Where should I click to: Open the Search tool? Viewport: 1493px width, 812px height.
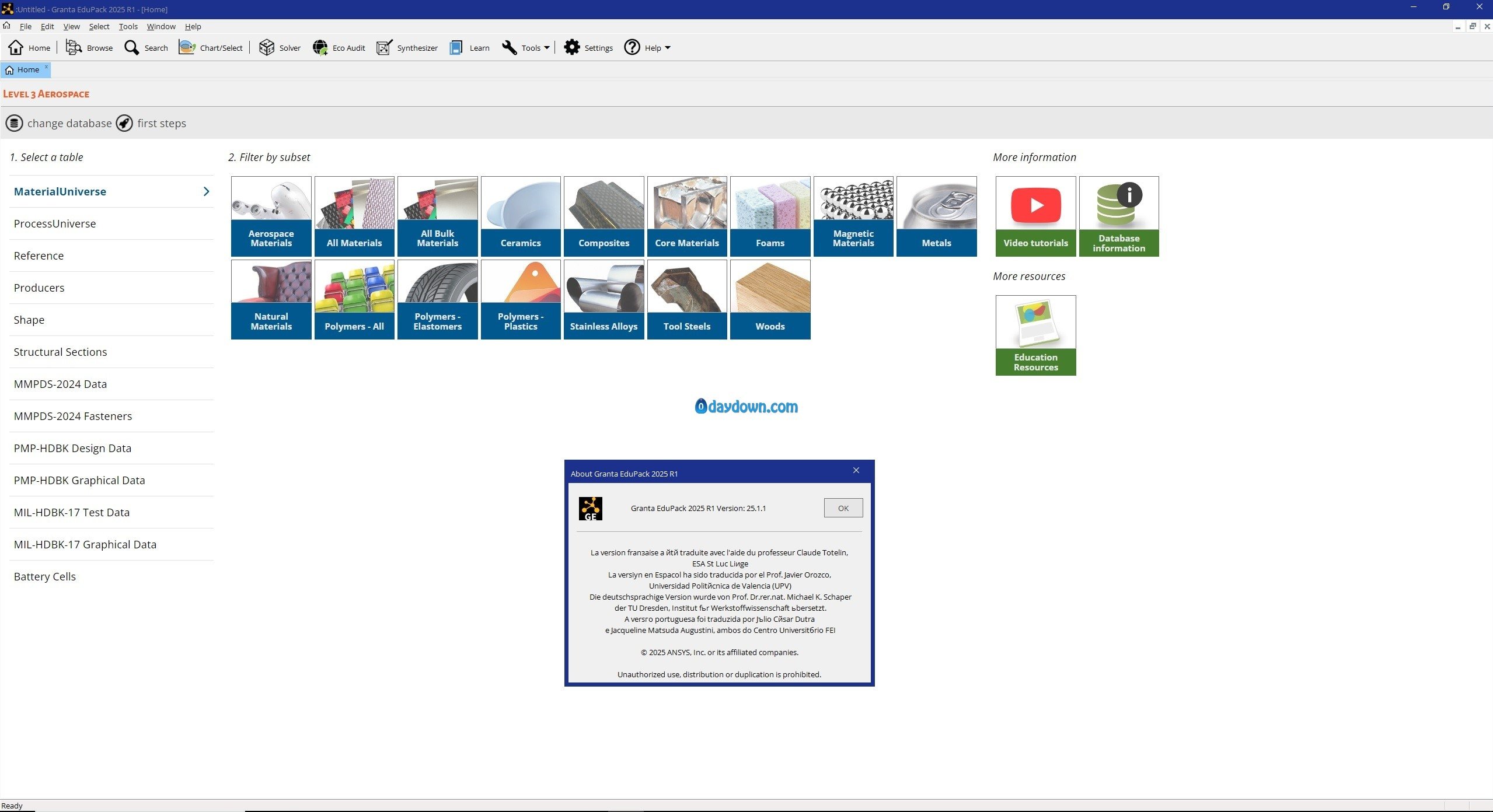[146, 47]
